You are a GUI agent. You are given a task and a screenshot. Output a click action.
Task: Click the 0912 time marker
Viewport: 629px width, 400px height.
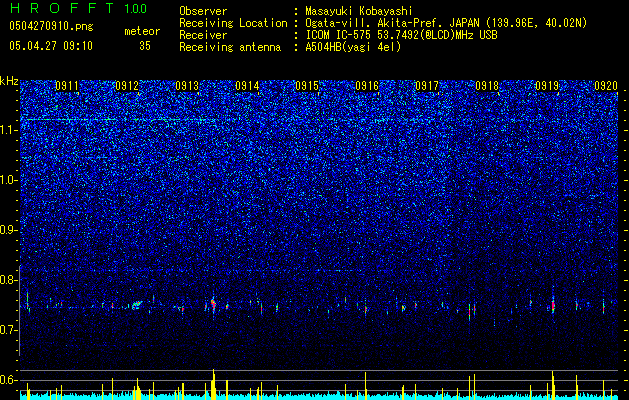point(127,86)
